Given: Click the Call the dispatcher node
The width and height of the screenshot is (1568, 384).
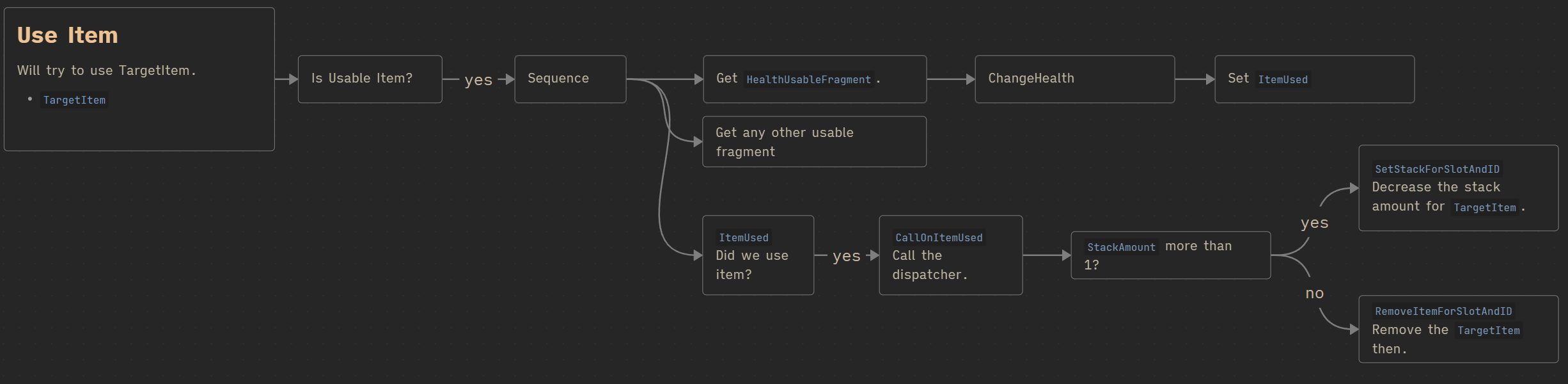Looking at the screenshot, I should point(950,265).
